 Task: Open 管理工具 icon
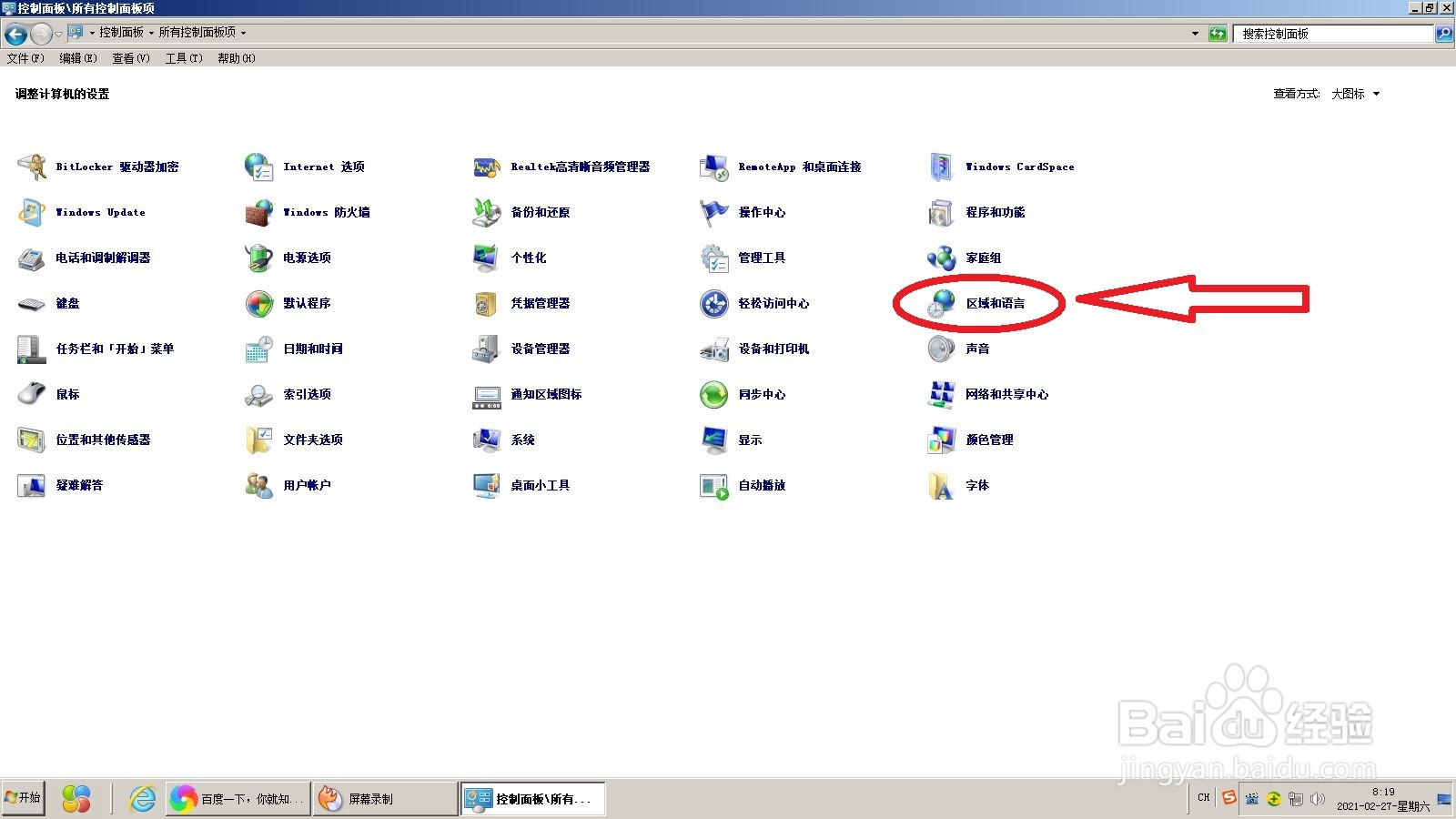(x=714, y=258)
